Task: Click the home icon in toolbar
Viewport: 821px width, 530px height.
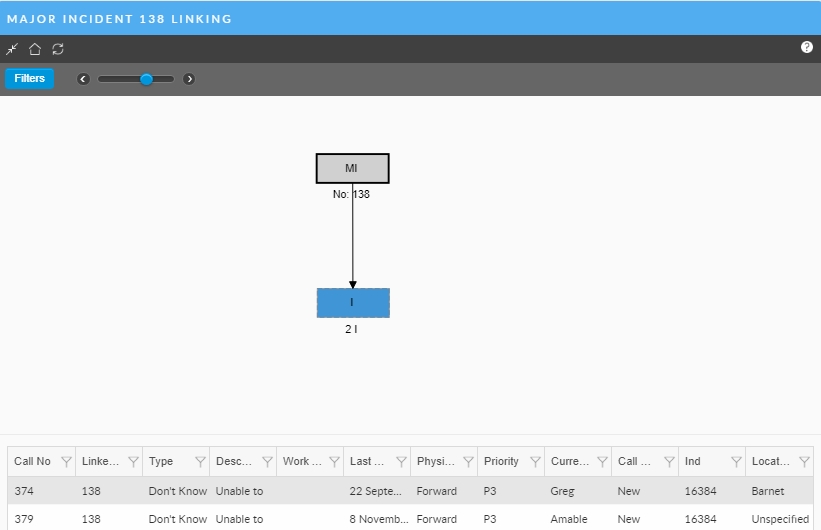Action: pyautogui.click(x=35, y=49)
